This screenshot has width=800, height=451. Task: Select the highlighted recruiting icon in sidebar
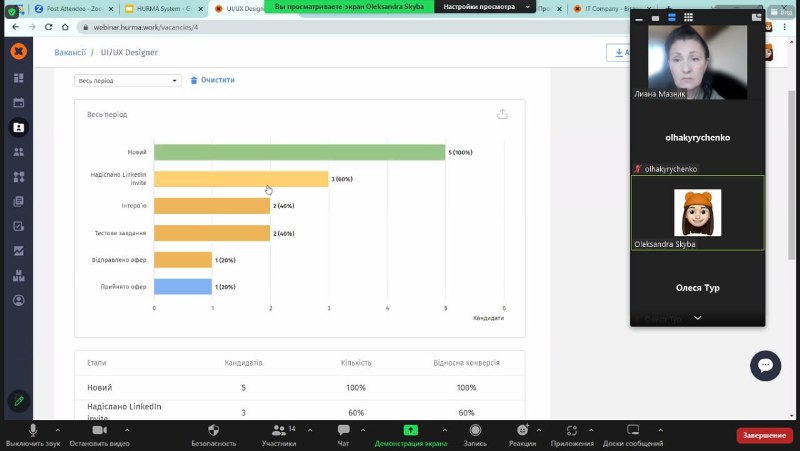[x=19, y=127]
